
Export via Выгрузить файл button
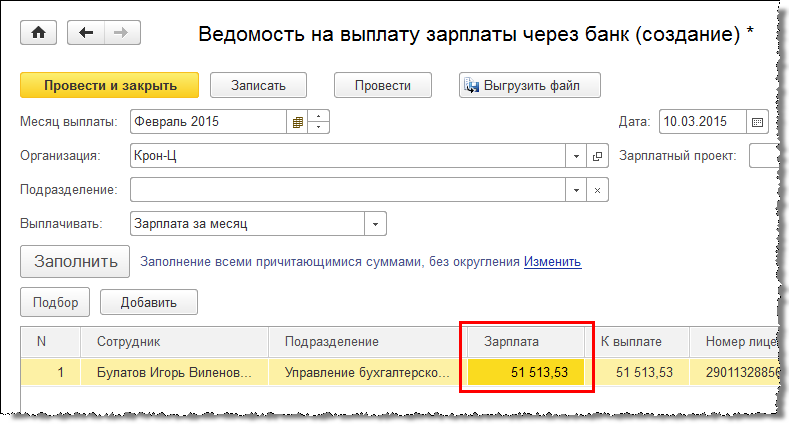[x=530, y=85]
